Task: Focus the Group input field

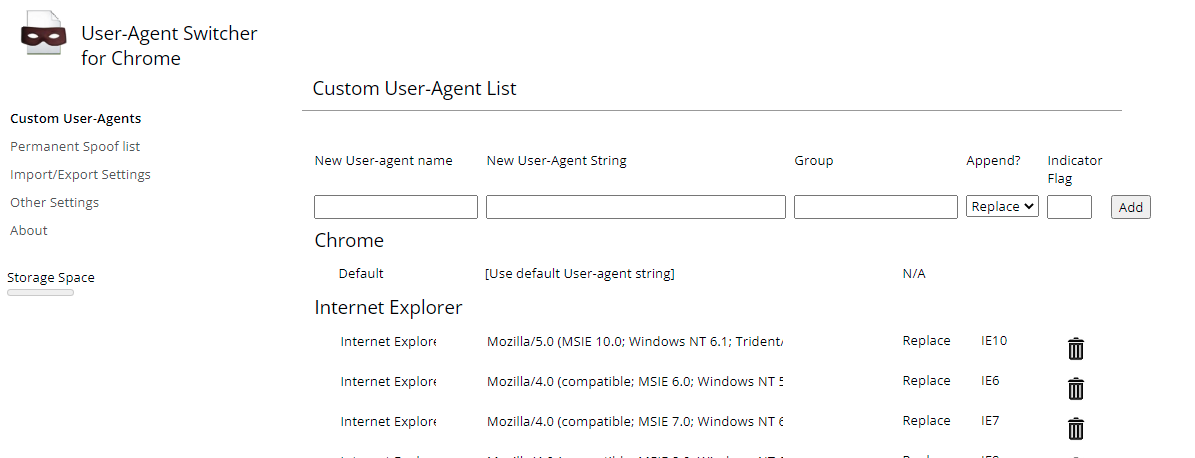Action: click(876, 207)
